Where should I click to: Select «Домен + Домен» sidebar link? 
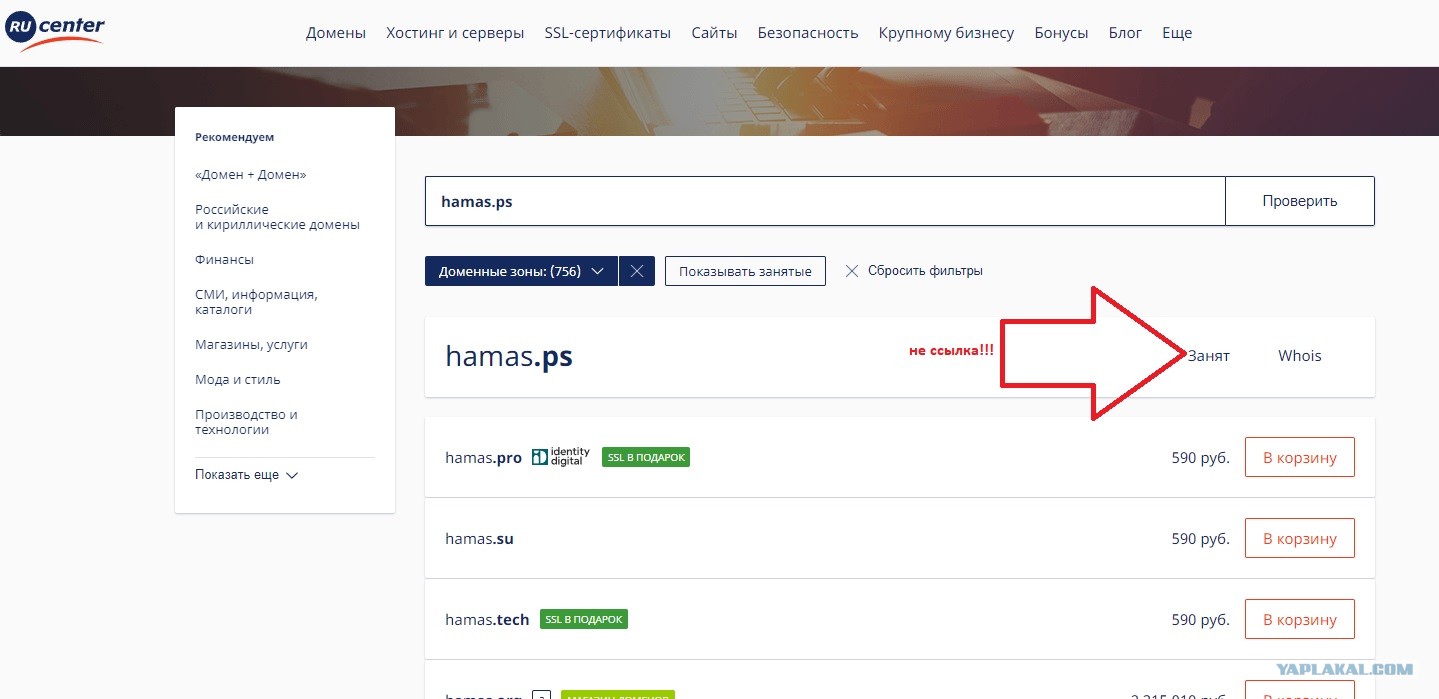pos(251,175)
